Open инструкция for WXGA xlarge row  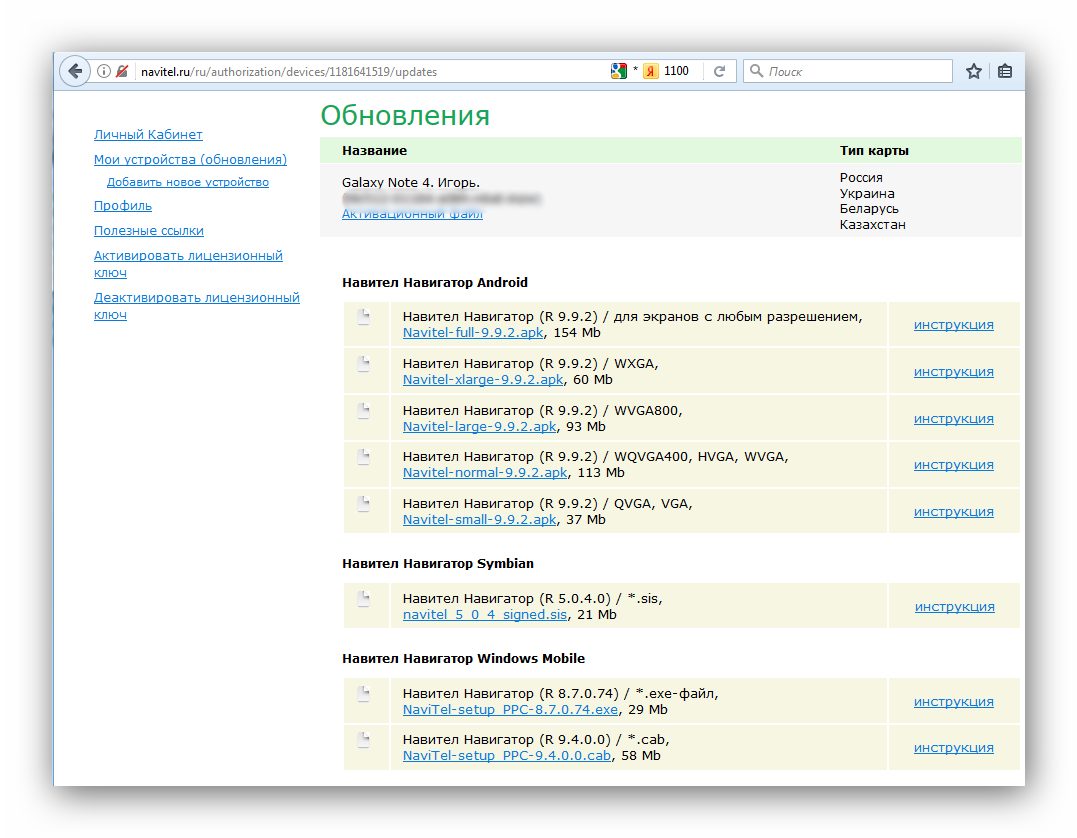[953, 372]
